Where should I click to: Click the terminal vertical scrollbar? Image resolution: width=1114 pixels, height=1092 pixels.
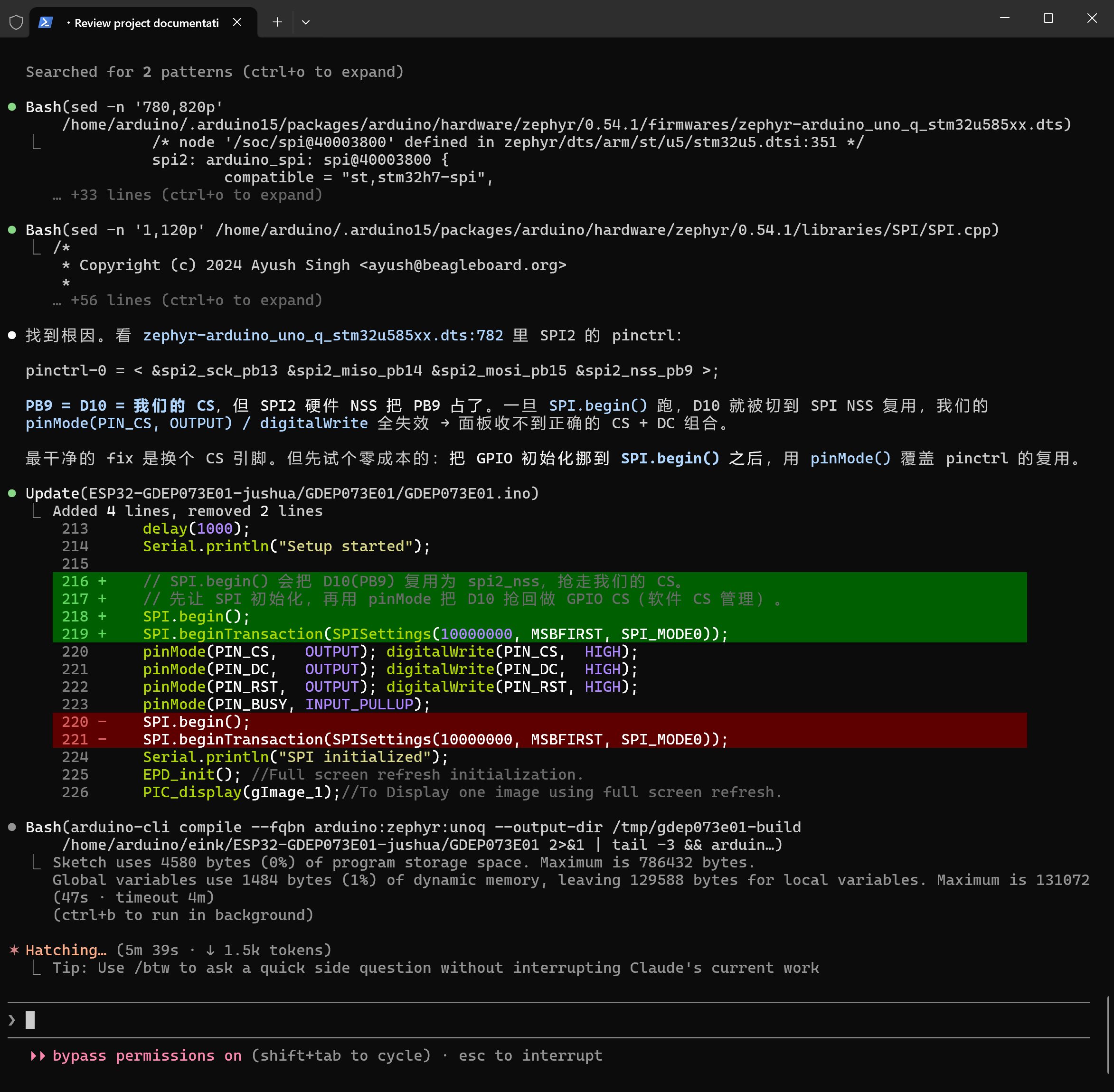point(1108,1035)
